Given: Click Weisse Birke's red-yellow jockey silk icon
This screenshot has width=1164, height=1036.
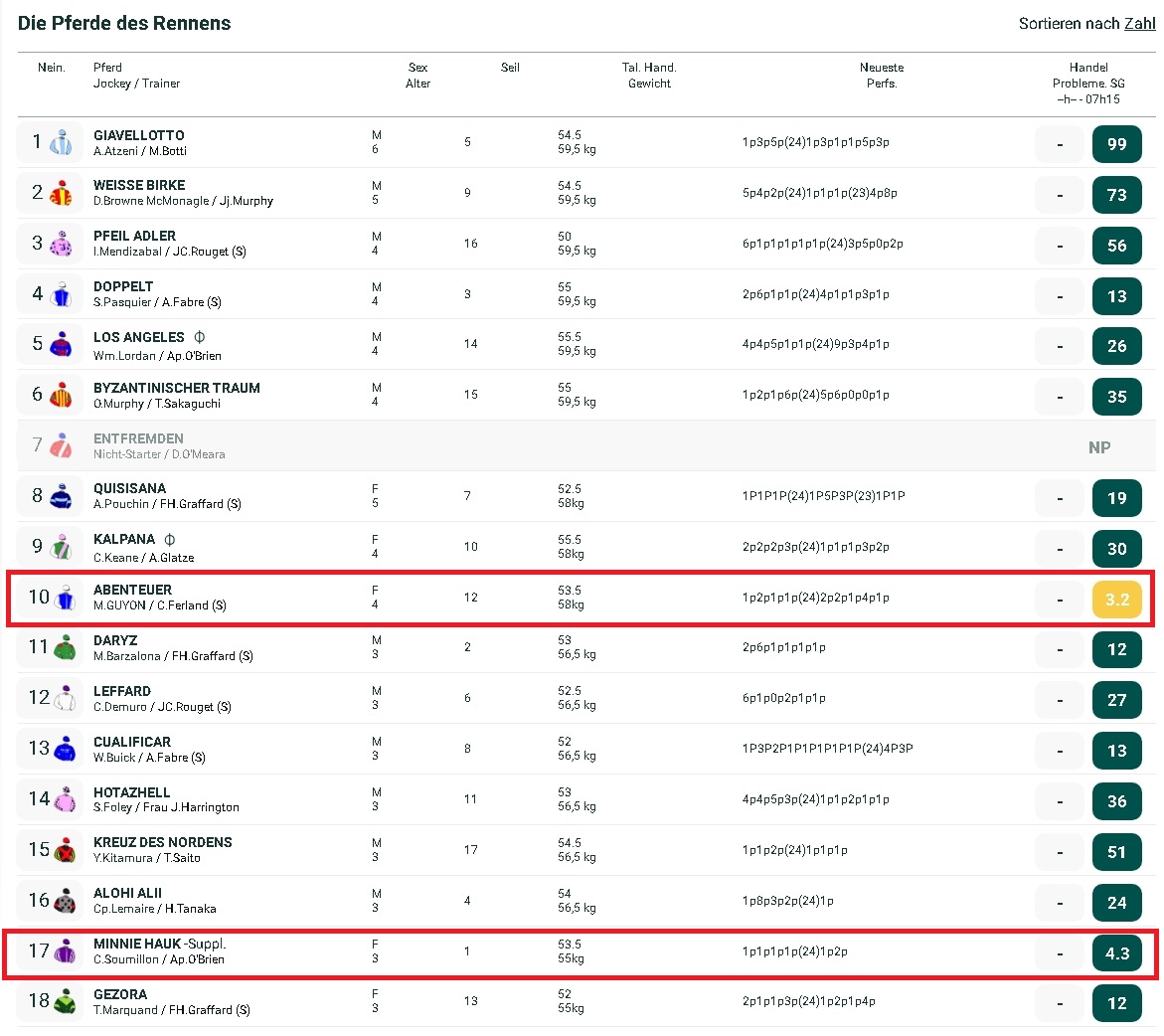Looking at the screenshot, I should [x=61, y=194].
